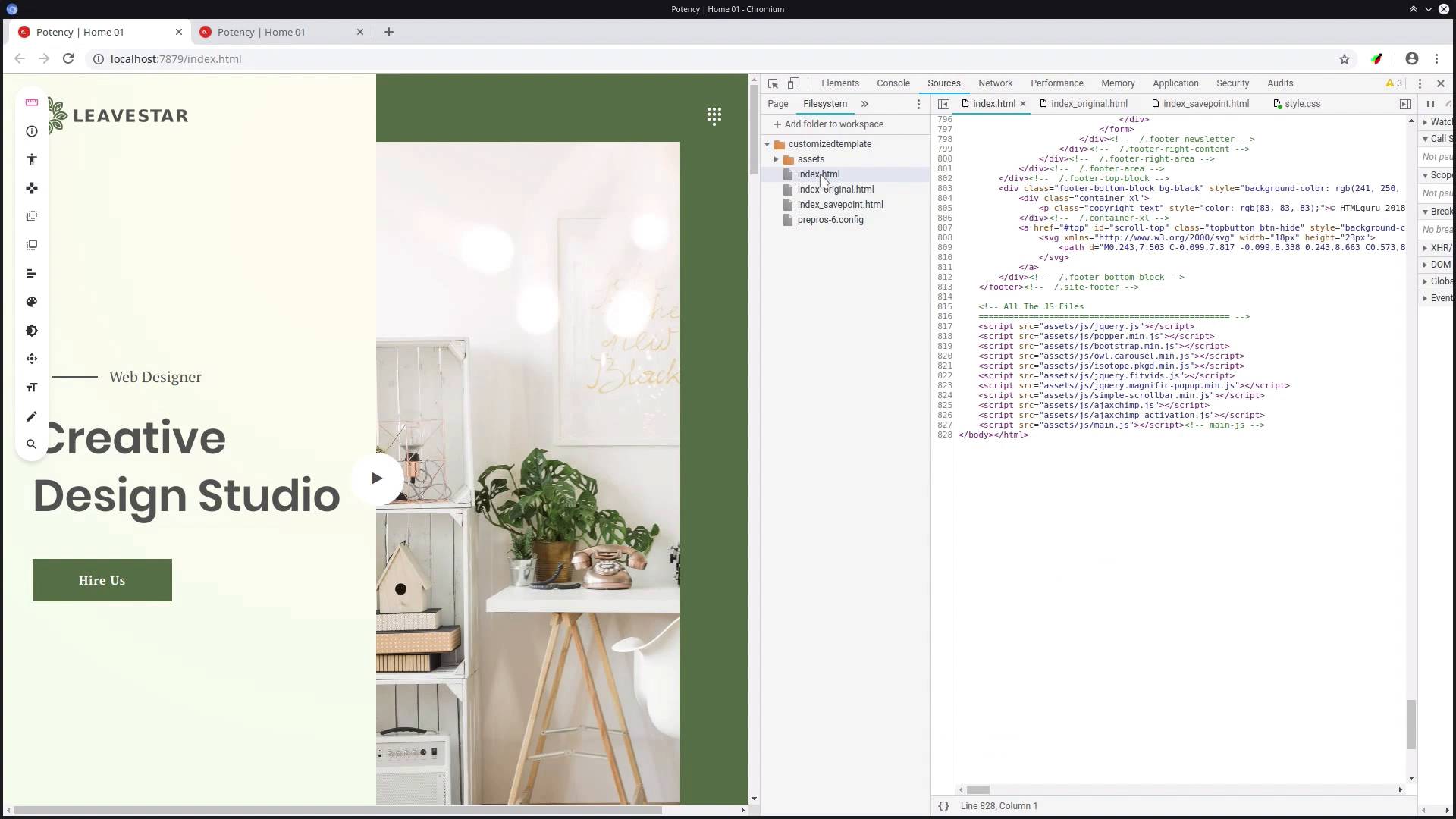Select the Margin tool icon

[32, 216]
